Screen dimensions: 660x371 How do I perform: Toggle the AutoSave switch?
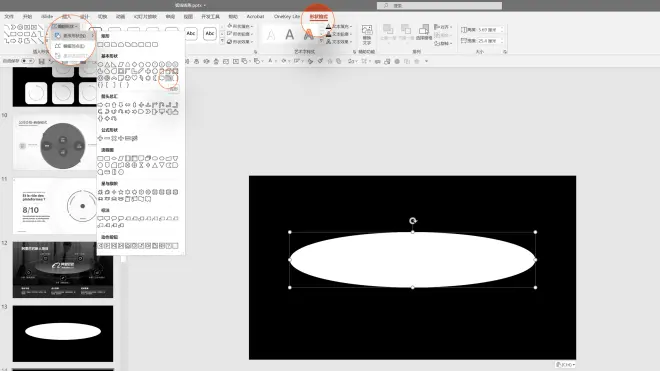28,61
